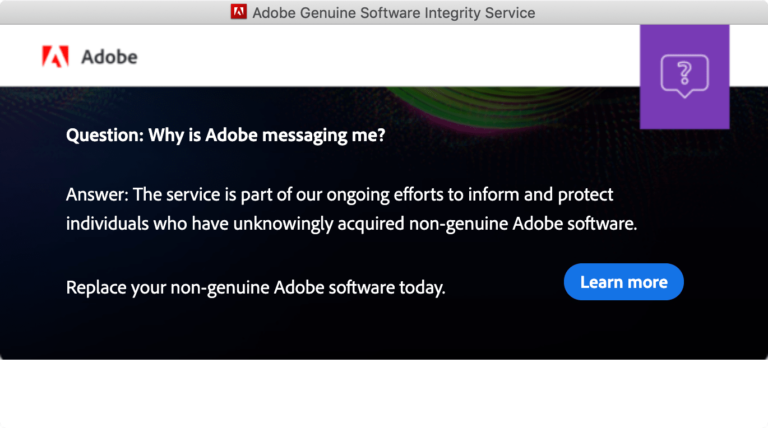
Task: Click the purple question-mark speech bubble icon
Action: pos(684,75)
